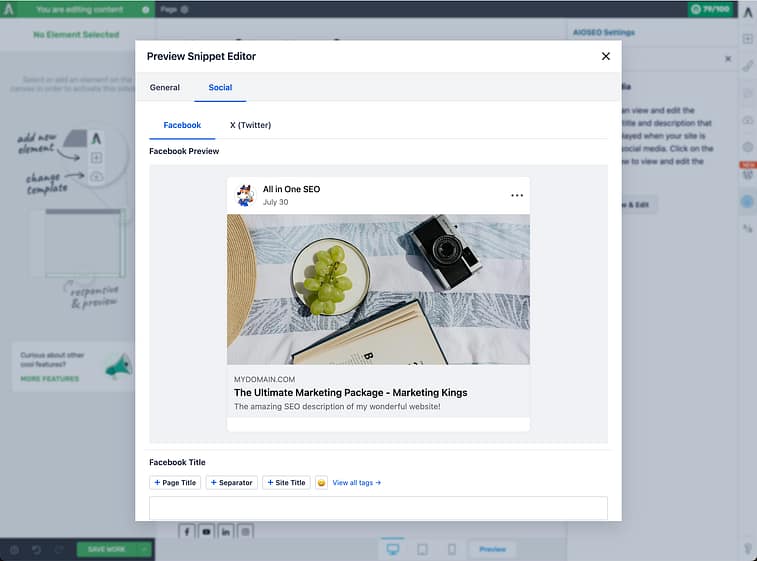This screenshot has height=561, width=757.
Task: Click the emoji picker icon
Action: (x=321, y=483)
